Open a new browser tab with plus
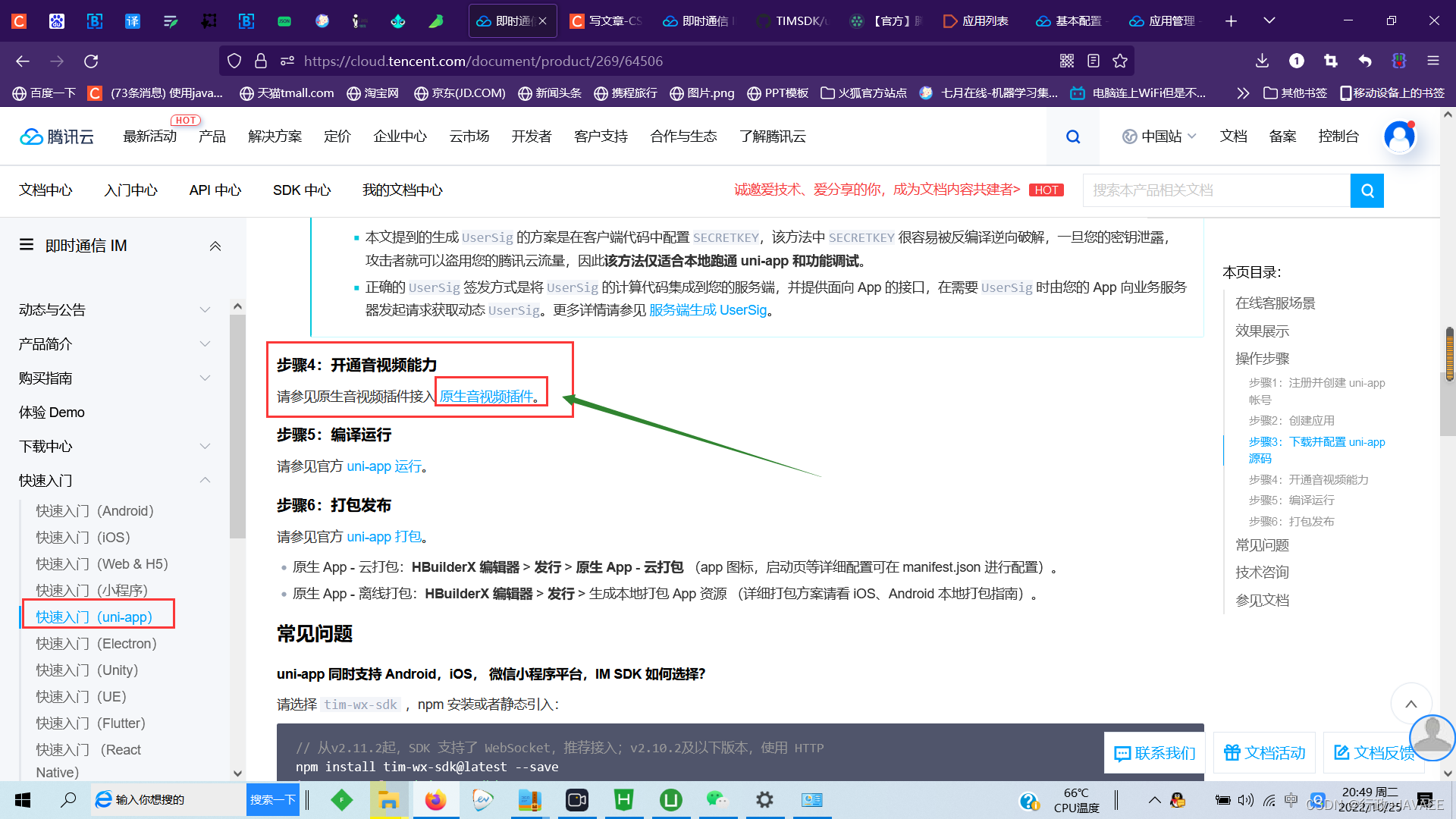The height and width of the screenshot is (819, 1456). click(1231, 21)
